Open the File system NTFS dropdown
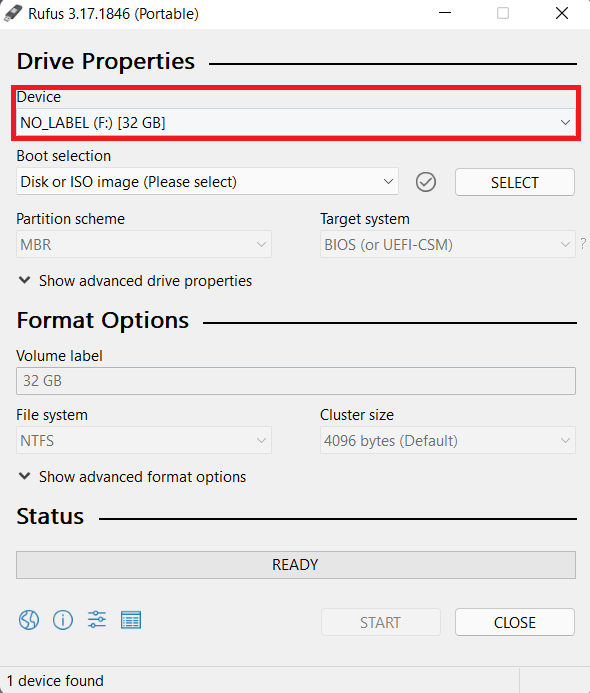 point(144,440)
